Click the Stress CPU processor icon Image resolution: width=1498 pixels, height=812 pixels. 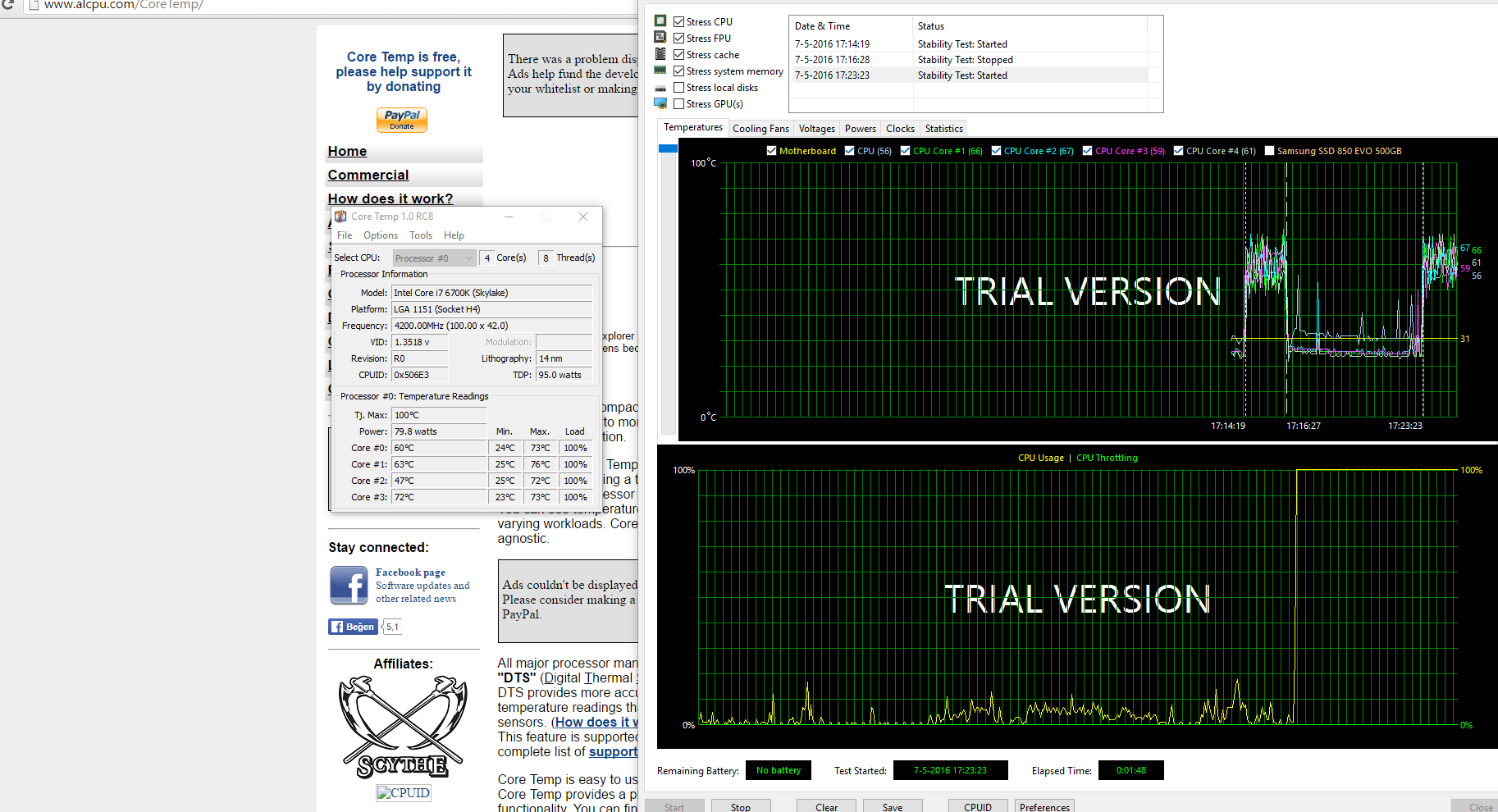point(660,21)
